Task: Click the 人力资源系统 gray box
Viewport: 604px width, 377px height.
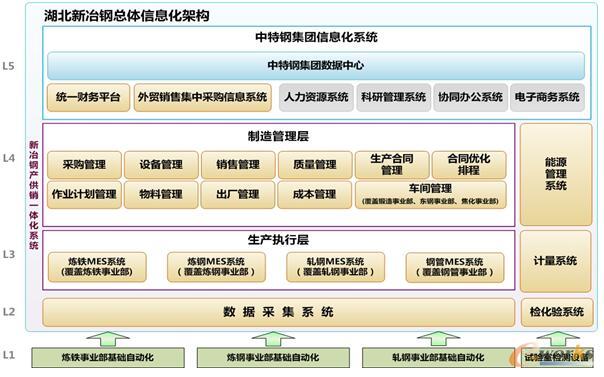Action: (316, 97)
